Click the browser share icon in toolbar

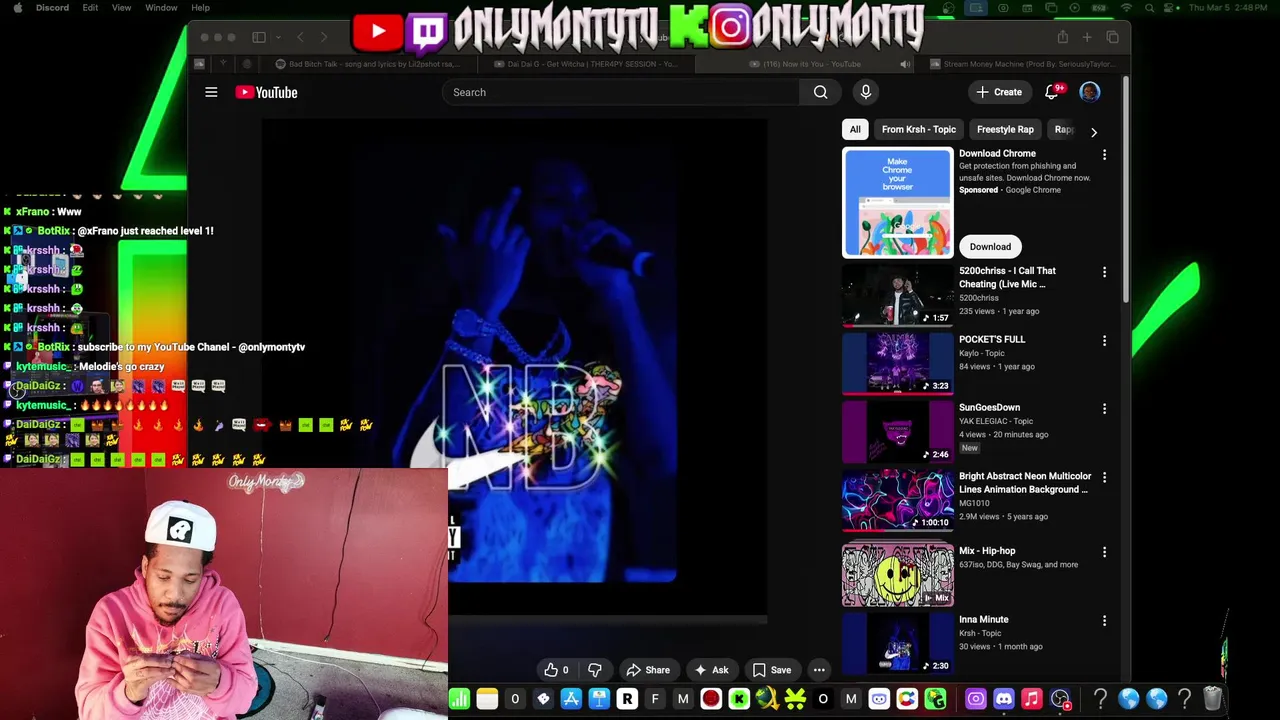(1062, 37)
